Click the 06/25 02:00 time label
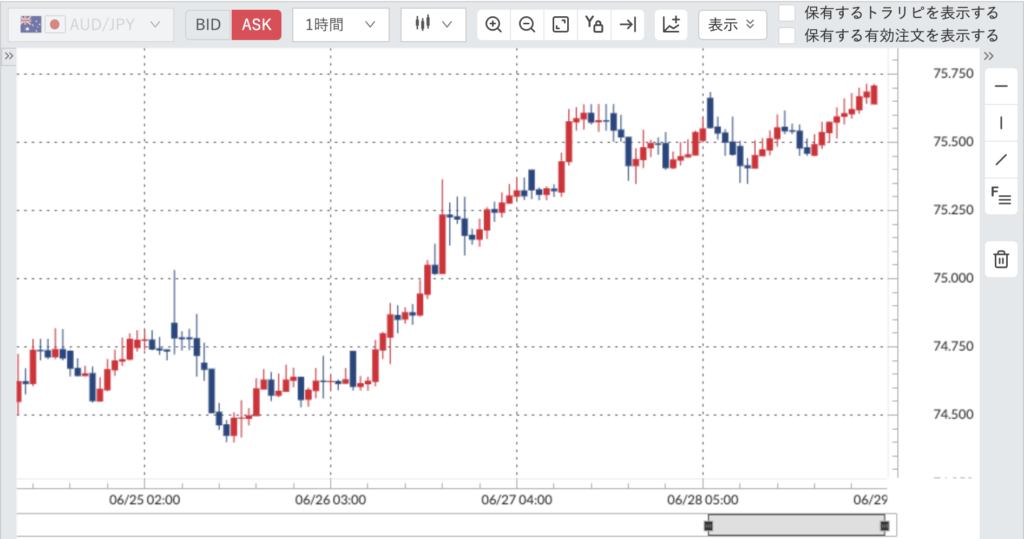 pos(144,500)
